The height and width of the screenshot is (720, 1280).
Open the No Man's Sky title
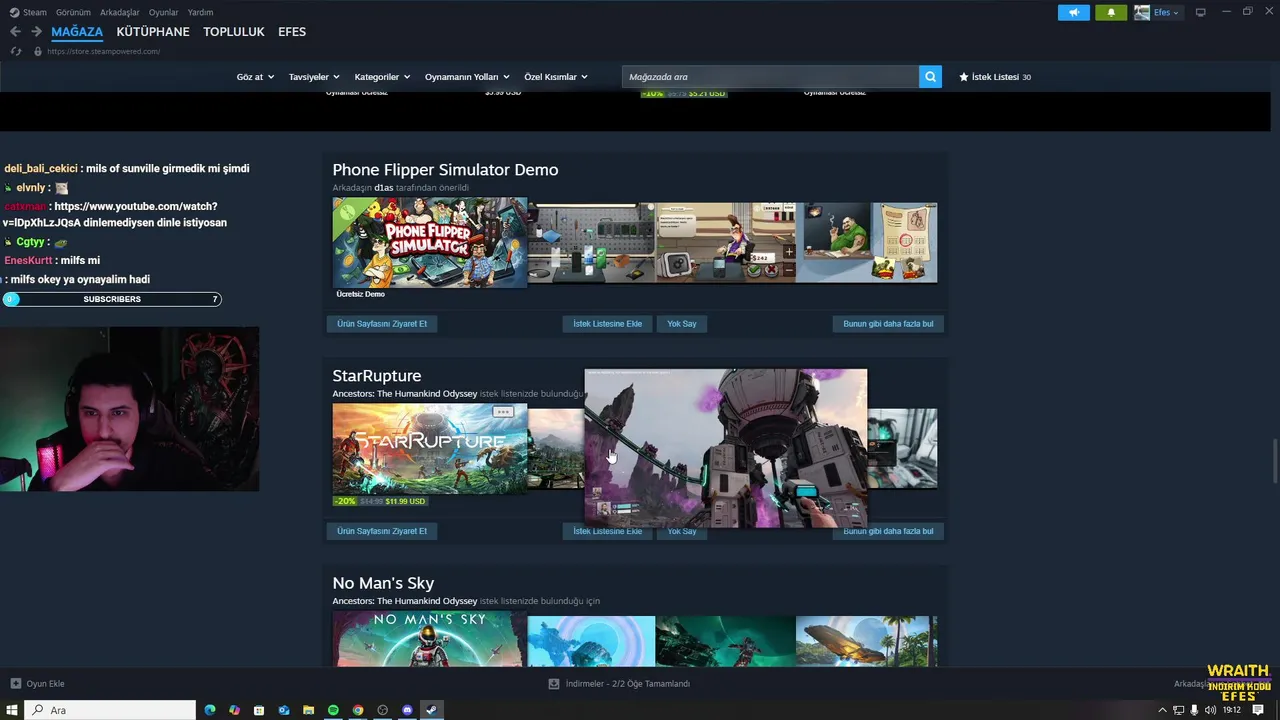[383, 583]
